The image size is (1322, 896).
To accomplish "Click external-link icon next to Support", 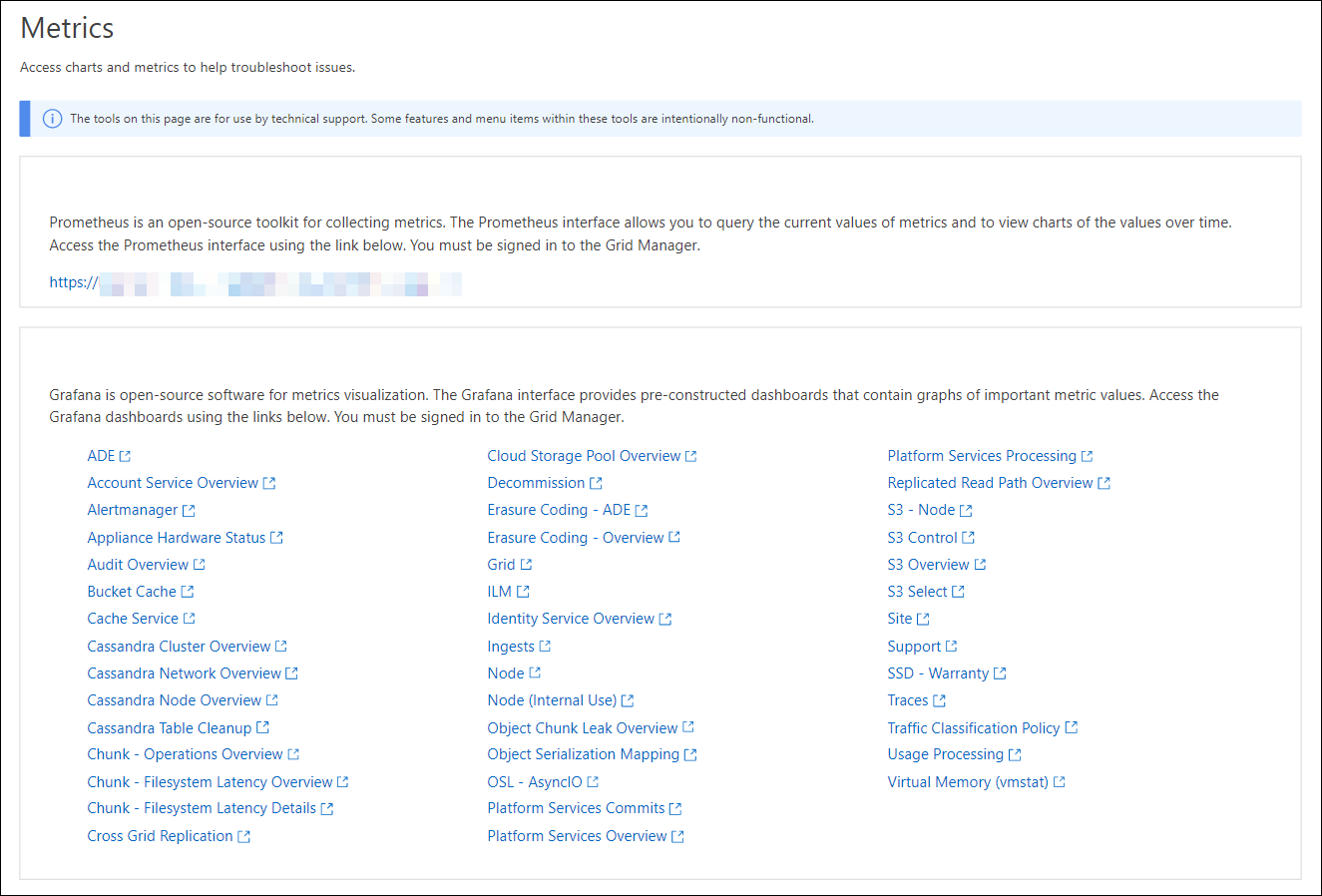I will 951,647.
